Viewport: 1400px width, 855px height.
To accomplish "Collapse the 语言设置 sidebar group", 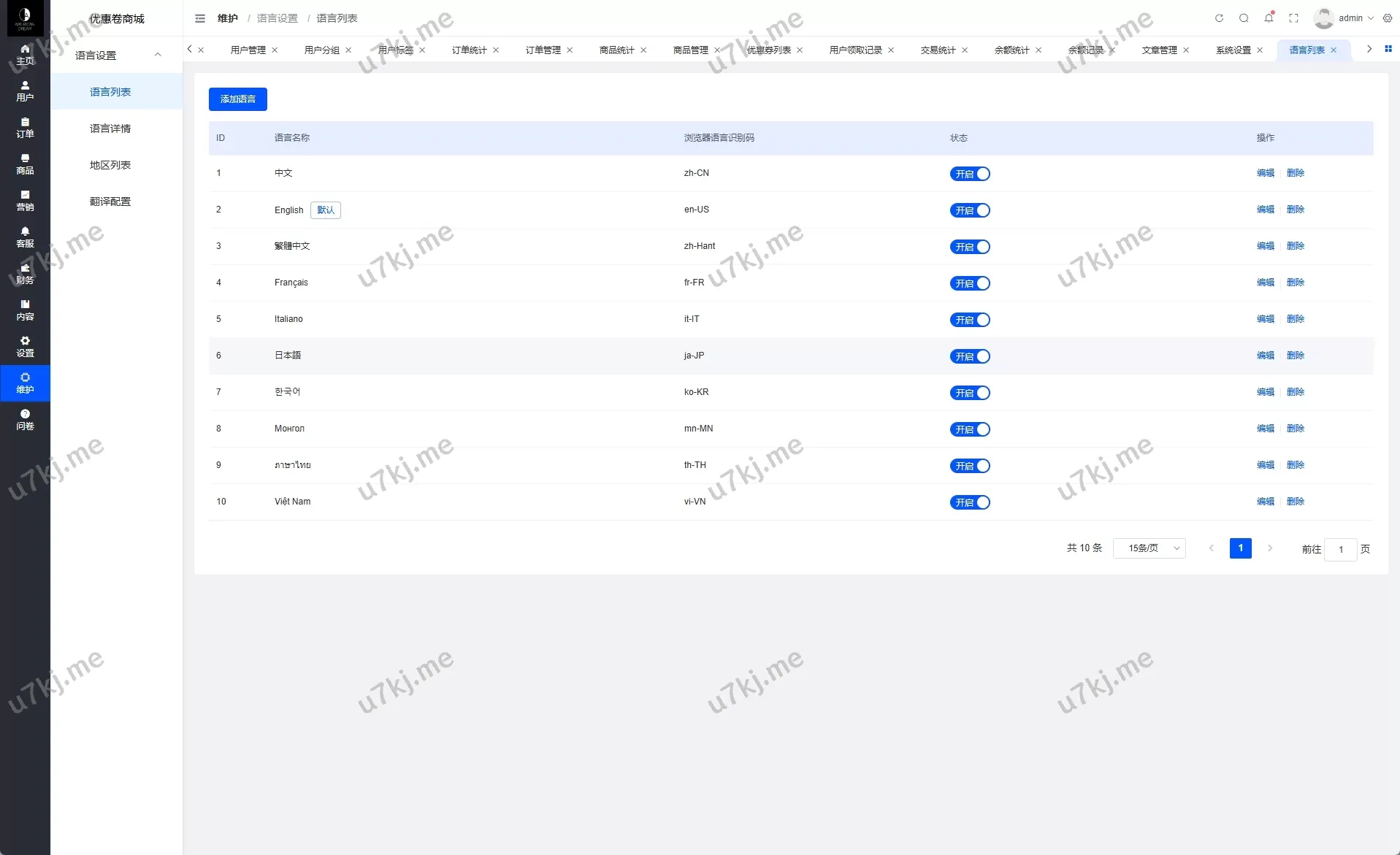I will tap(158, 55).
